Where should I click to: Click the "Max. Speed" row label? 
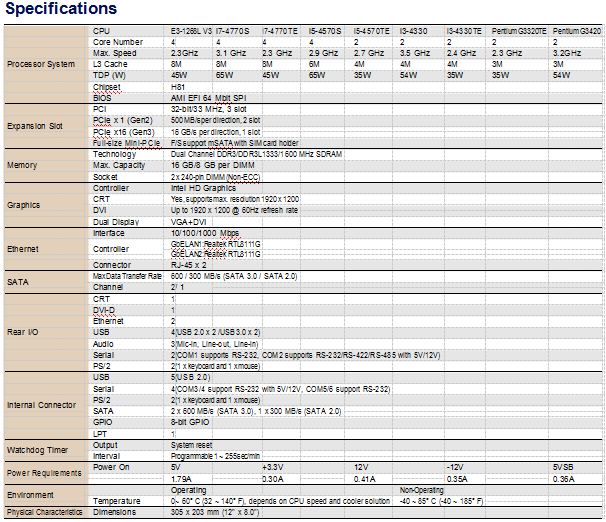coord(115,53)
